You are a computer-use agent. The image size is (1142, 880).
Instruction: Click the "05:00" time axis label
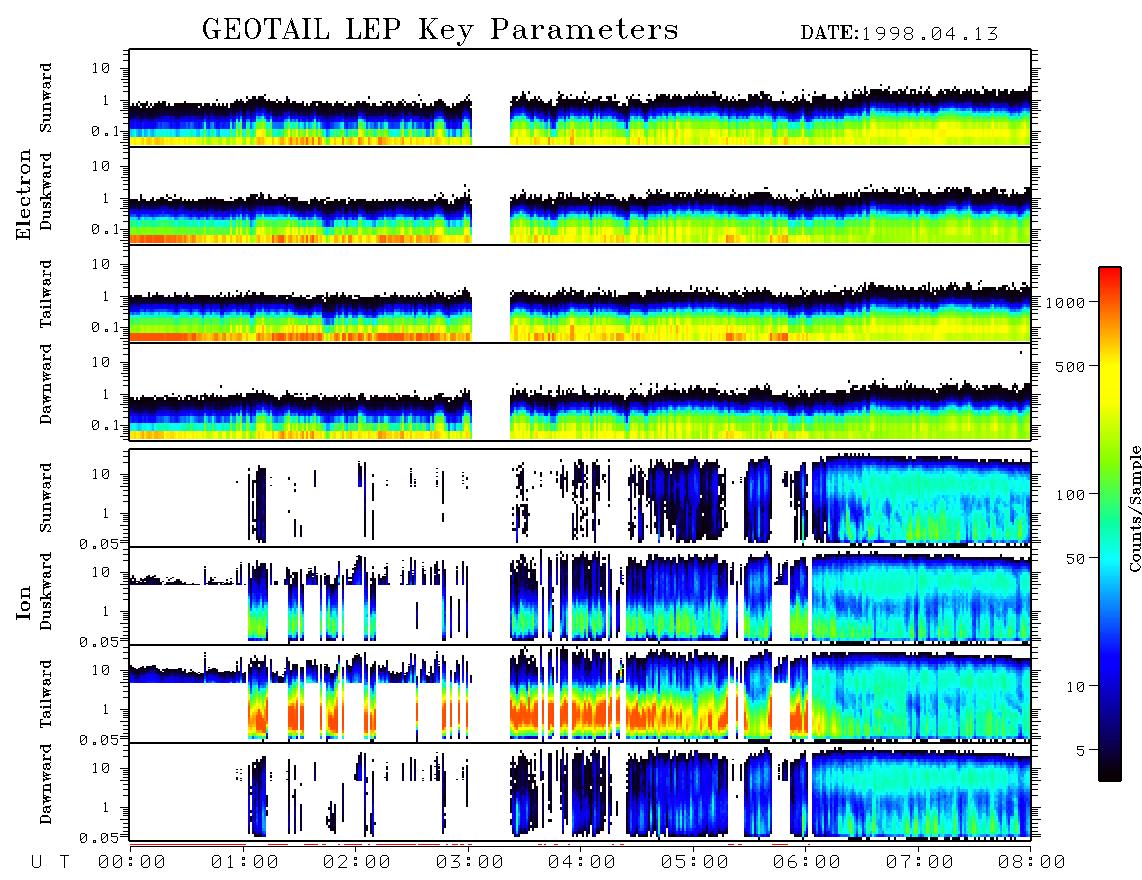(x=695, y=862)
